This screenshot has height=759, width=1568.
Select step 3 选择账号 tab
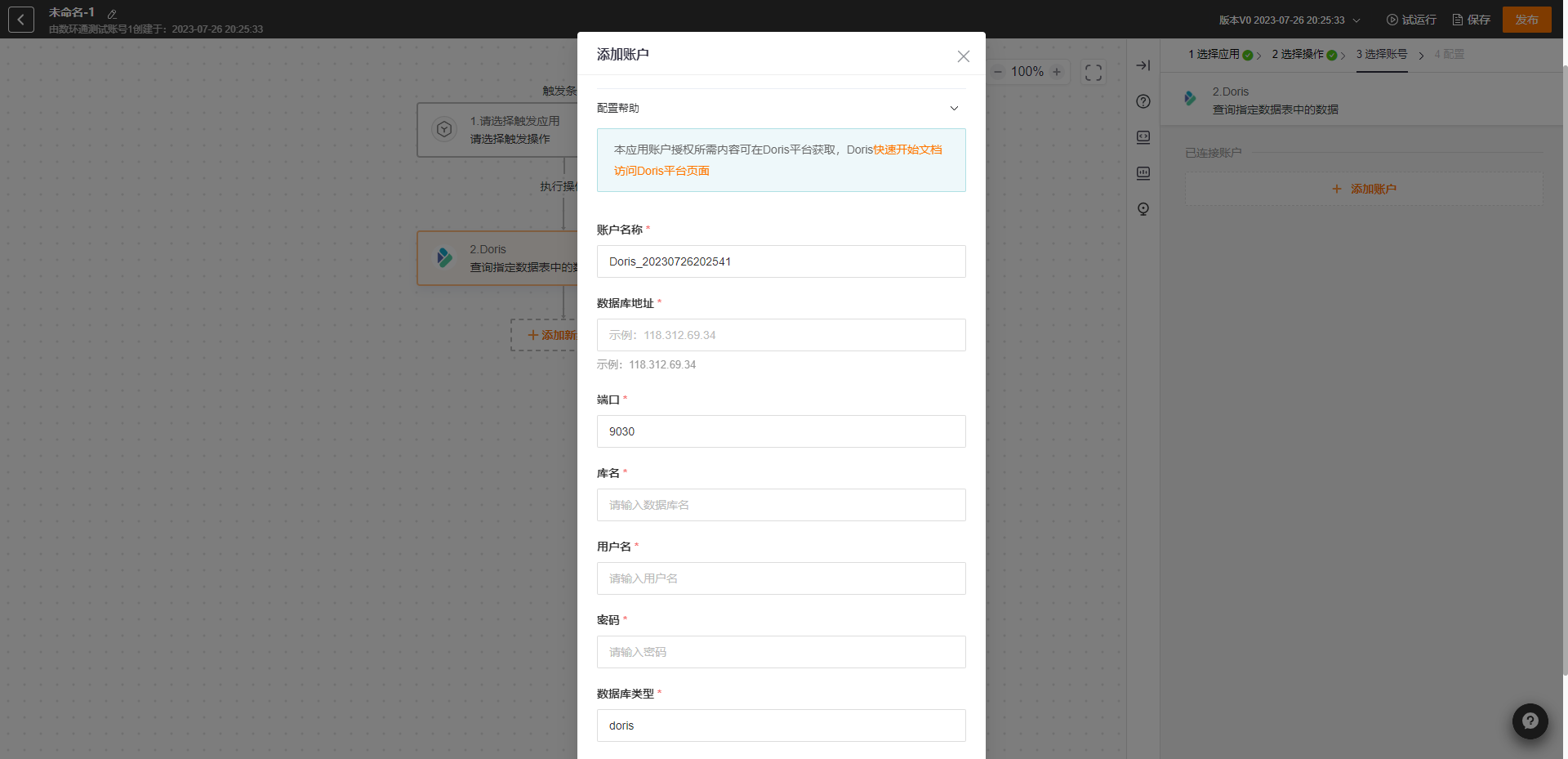tap(1382, 54)
